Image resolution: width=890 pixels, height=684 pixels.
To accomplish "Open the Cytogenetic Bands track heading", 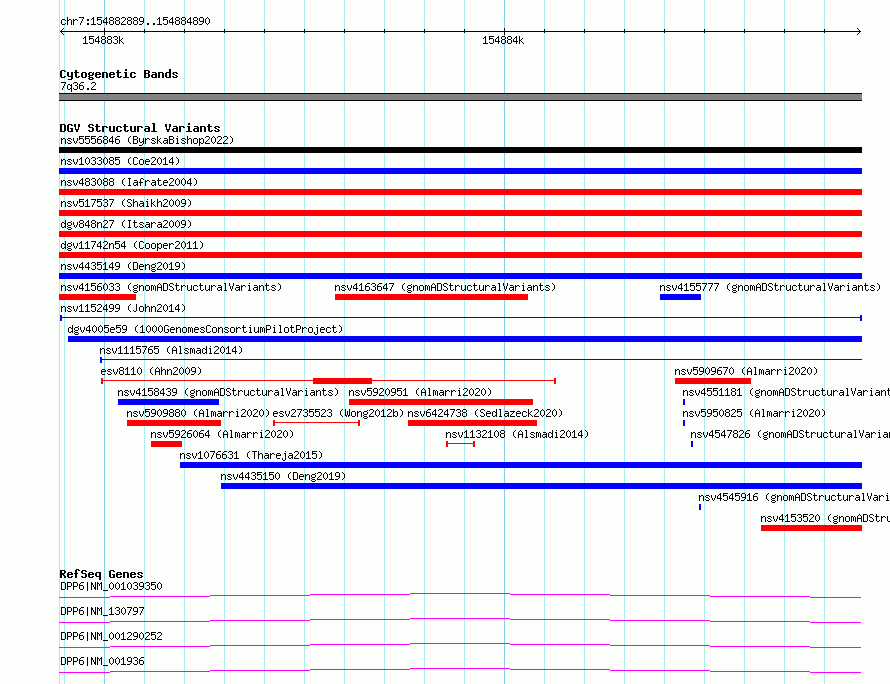I will click(x=119, y=74).
